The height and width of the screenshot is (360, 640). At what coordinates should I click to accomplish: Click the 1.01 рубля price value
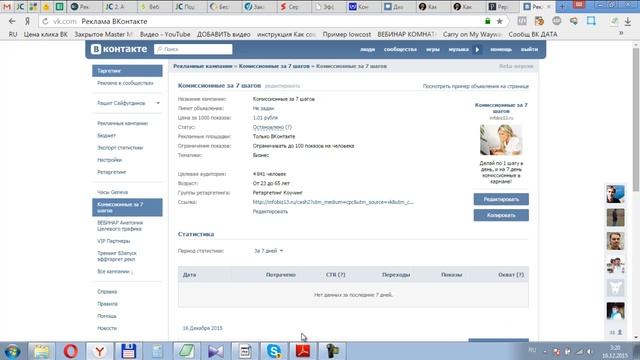pos(265,118)
